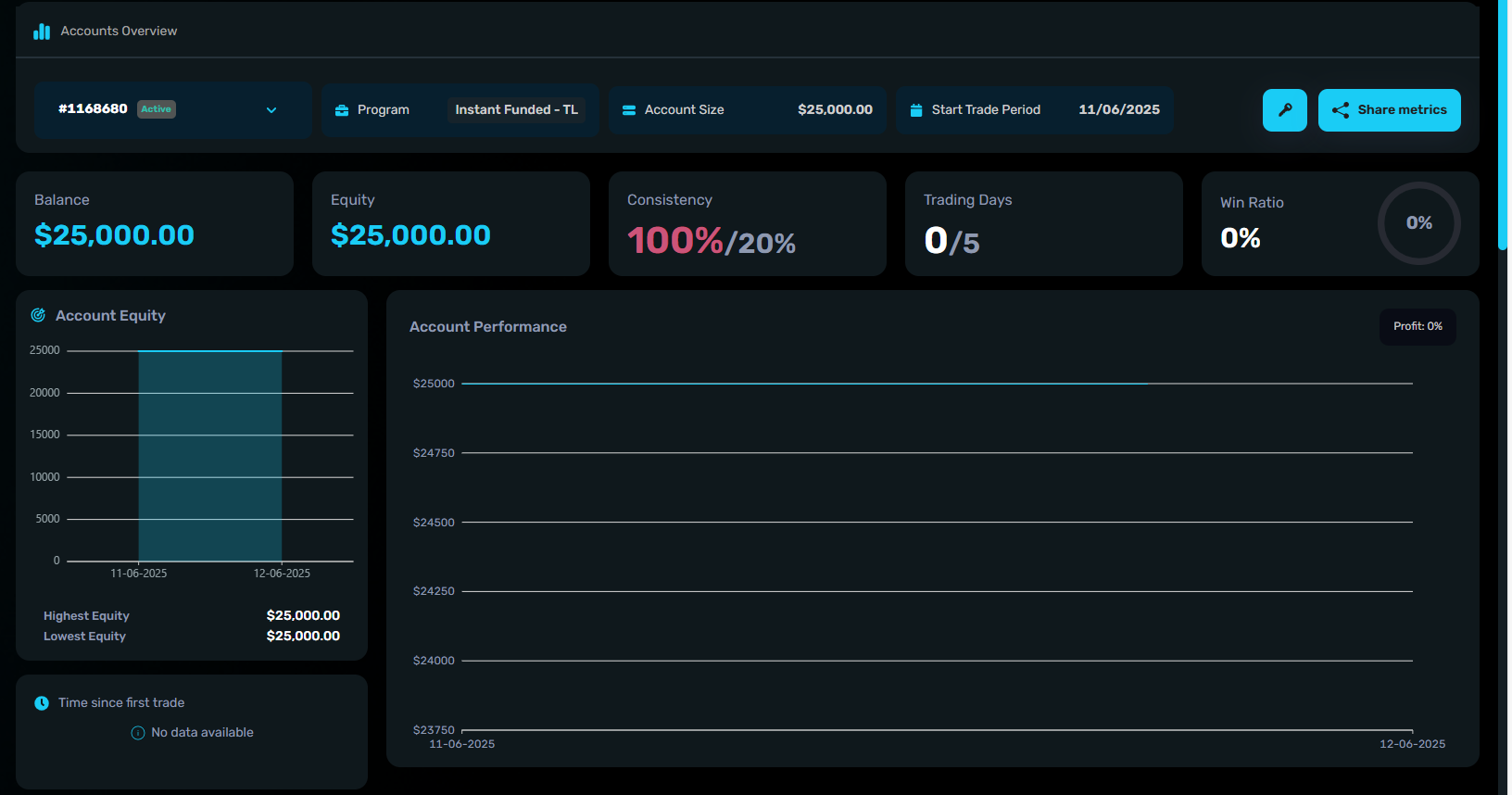Click the Accounts Overview bar chart icon
Viewport: 1512px width, 795px height.
(x=42, y=32)
